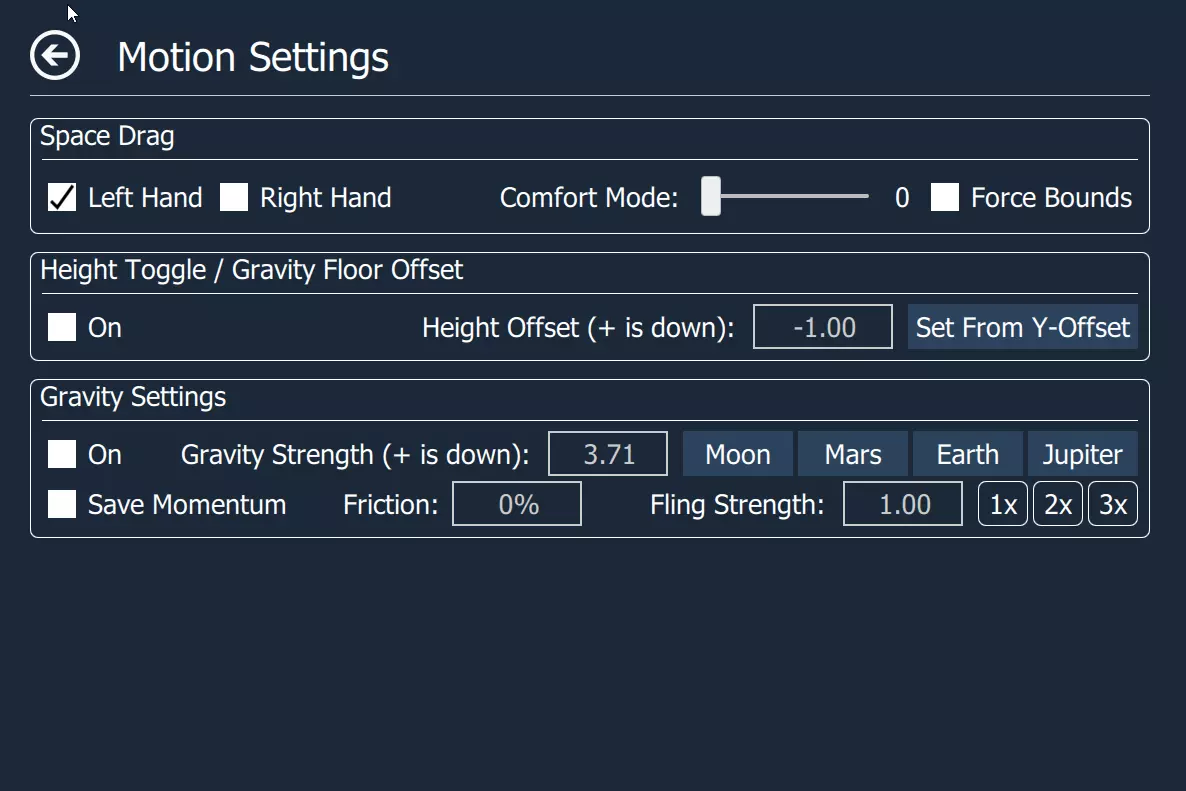Set fling strength to 1x
This screenshot has width=1186, height=791.
pos(1003,504)
